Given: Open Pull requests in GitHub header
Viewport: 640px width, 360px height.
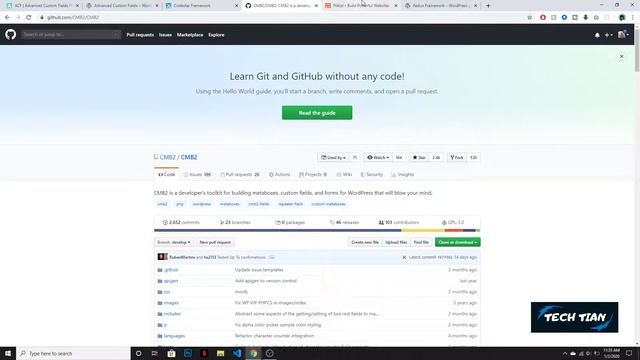Looking at the screenshot, I should 140,35.
